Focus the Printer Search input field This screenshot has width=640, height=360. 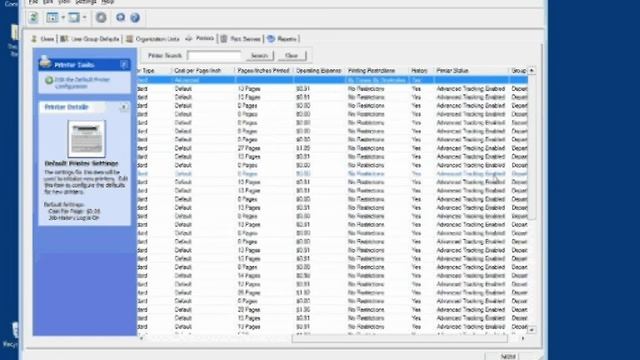click(214, 55)
